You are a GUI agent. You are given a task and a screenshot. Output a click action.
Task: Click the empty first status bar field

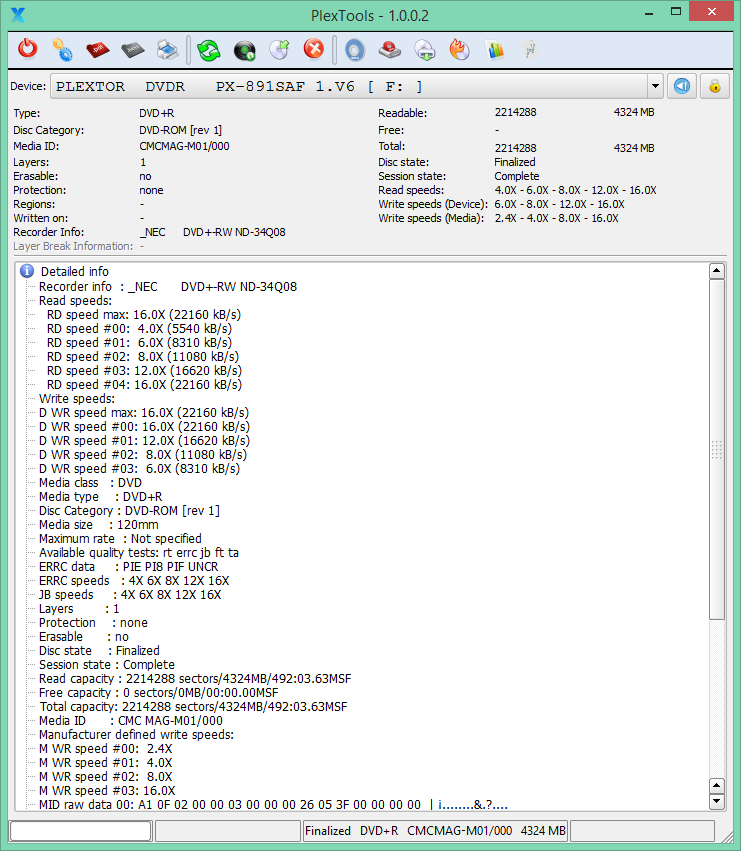80,830
